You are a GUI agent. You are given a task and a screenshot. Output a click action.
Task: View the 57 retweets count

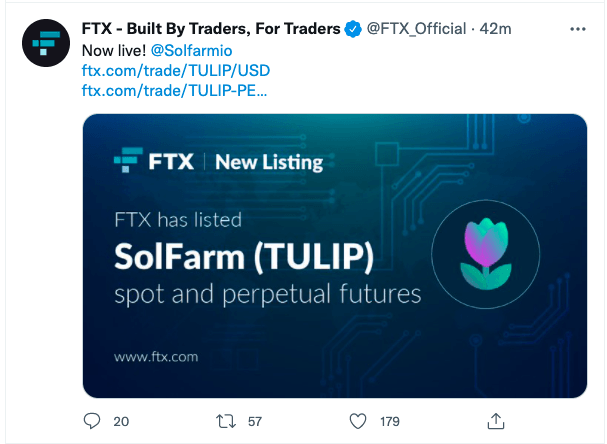point(254,421)
